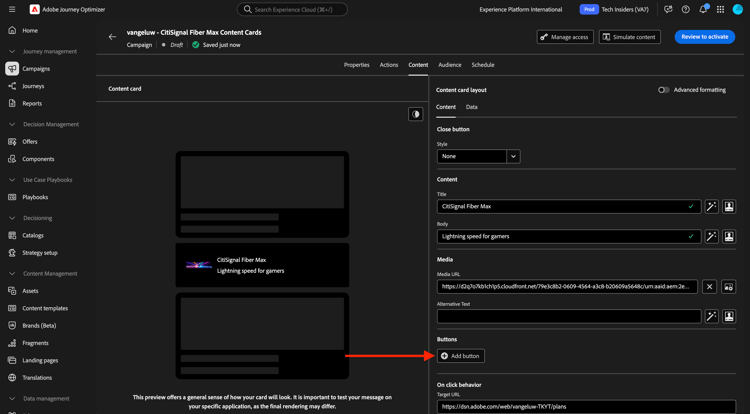Click the feedback icon beside sandbox name
Viewport: 750px width, 414px height.
point(668,9)
